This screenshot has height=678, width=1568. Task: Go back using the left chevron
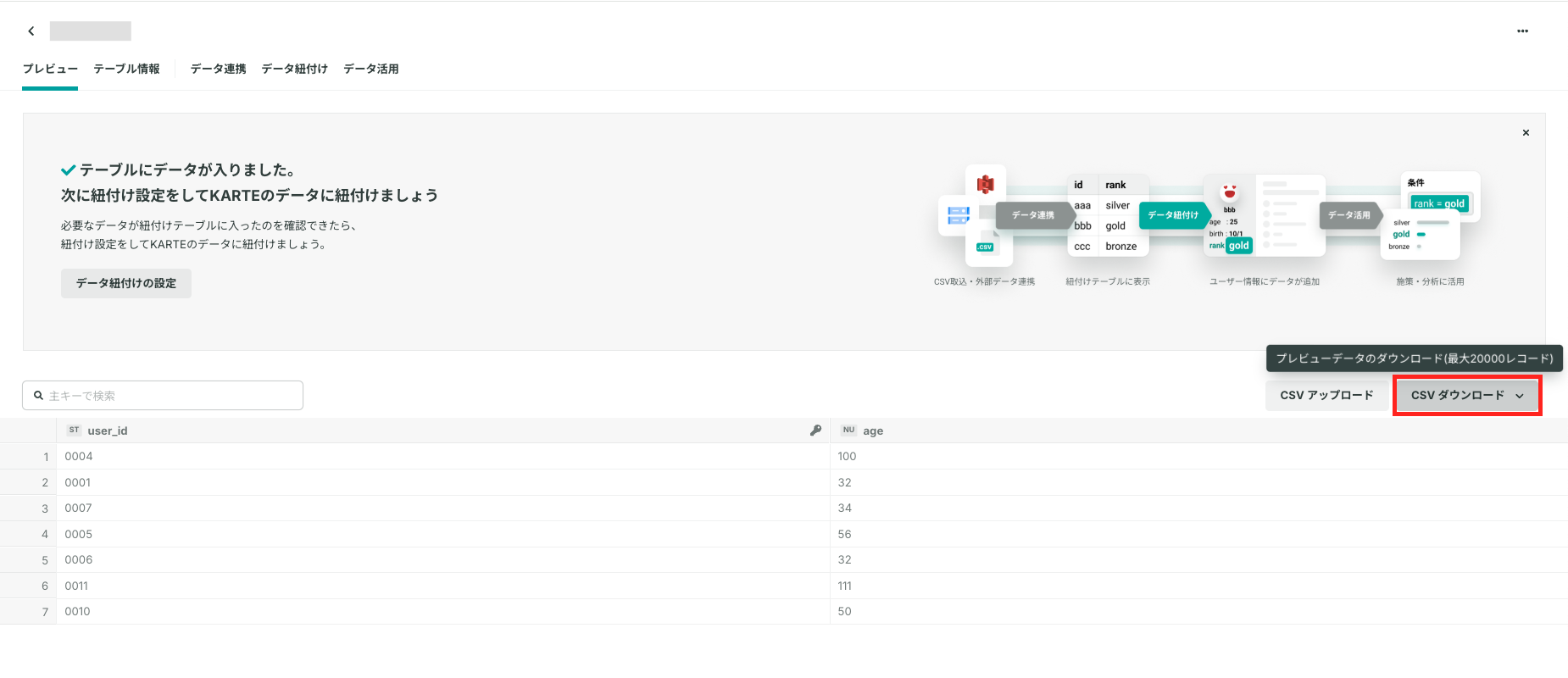click(x=31, y=31)
